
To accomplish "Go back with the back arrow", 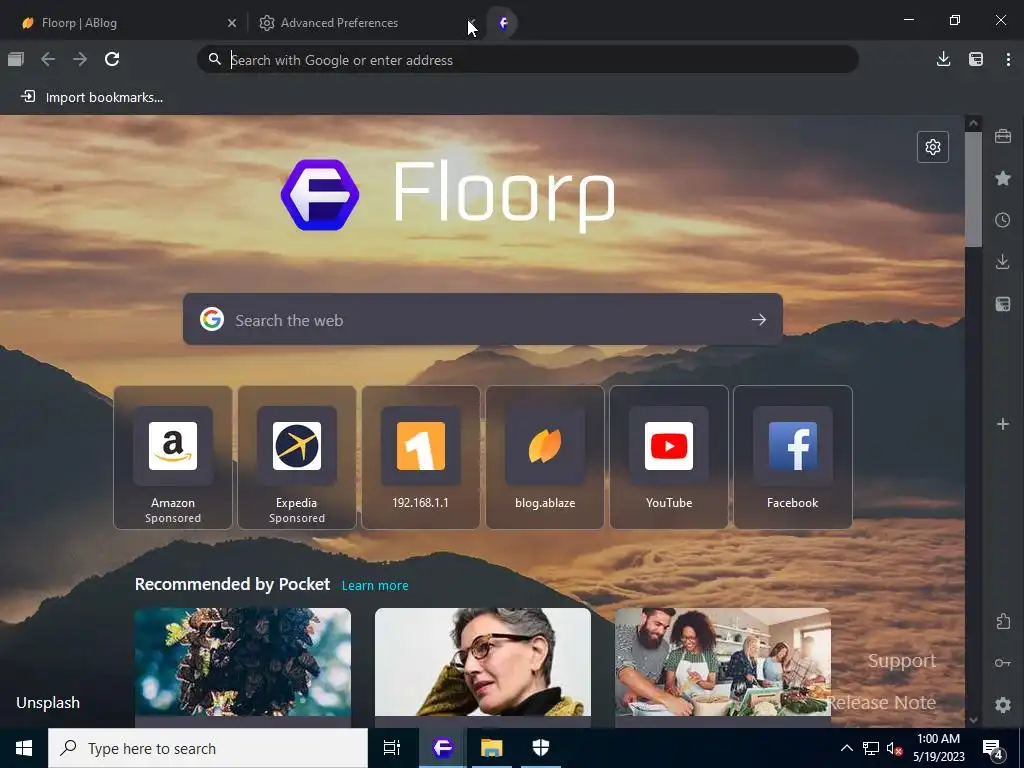I will (48, 59).
